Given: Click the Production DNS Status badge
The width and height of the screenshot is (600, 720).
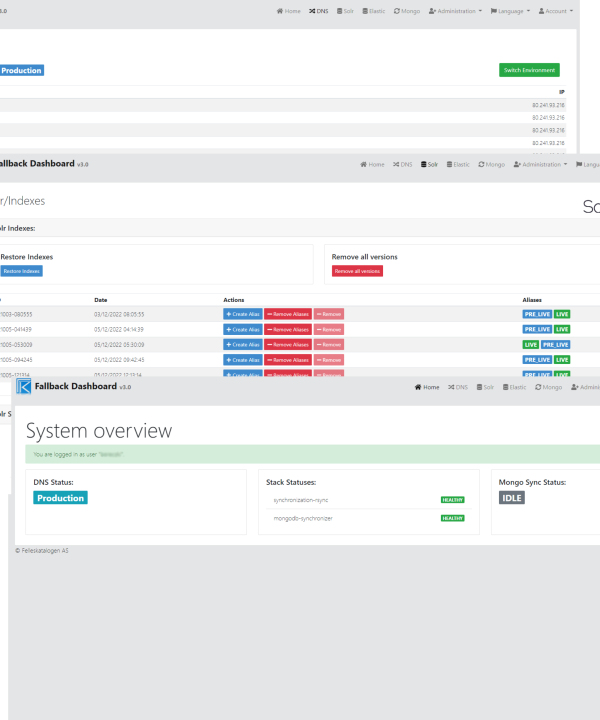Looking at the screenshot, I should point(60,498).
